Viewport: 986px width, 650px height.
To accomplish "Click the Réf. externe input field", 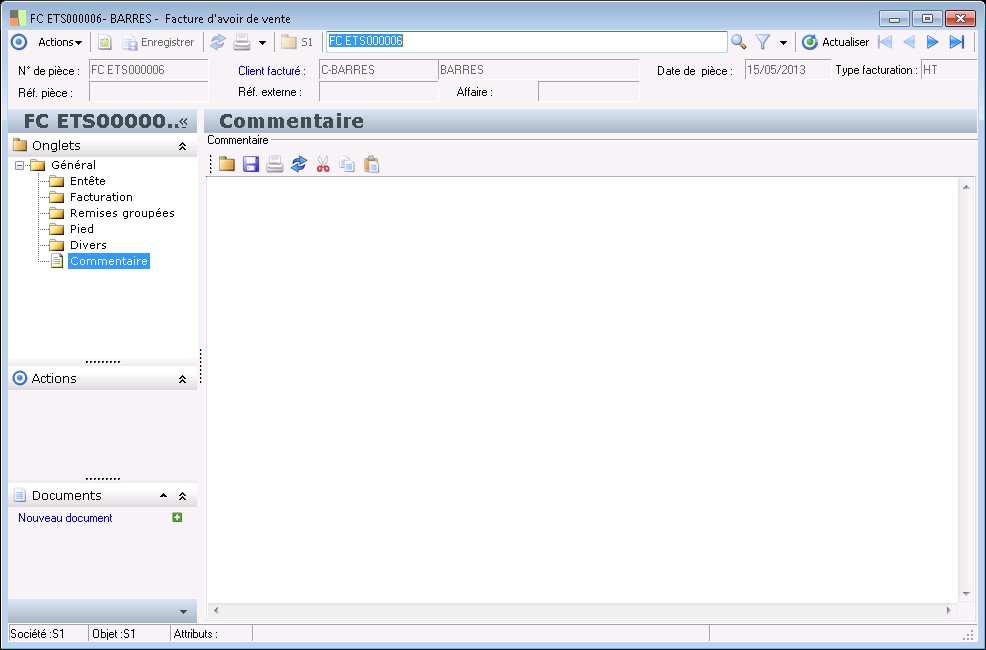I will (378, 92).
